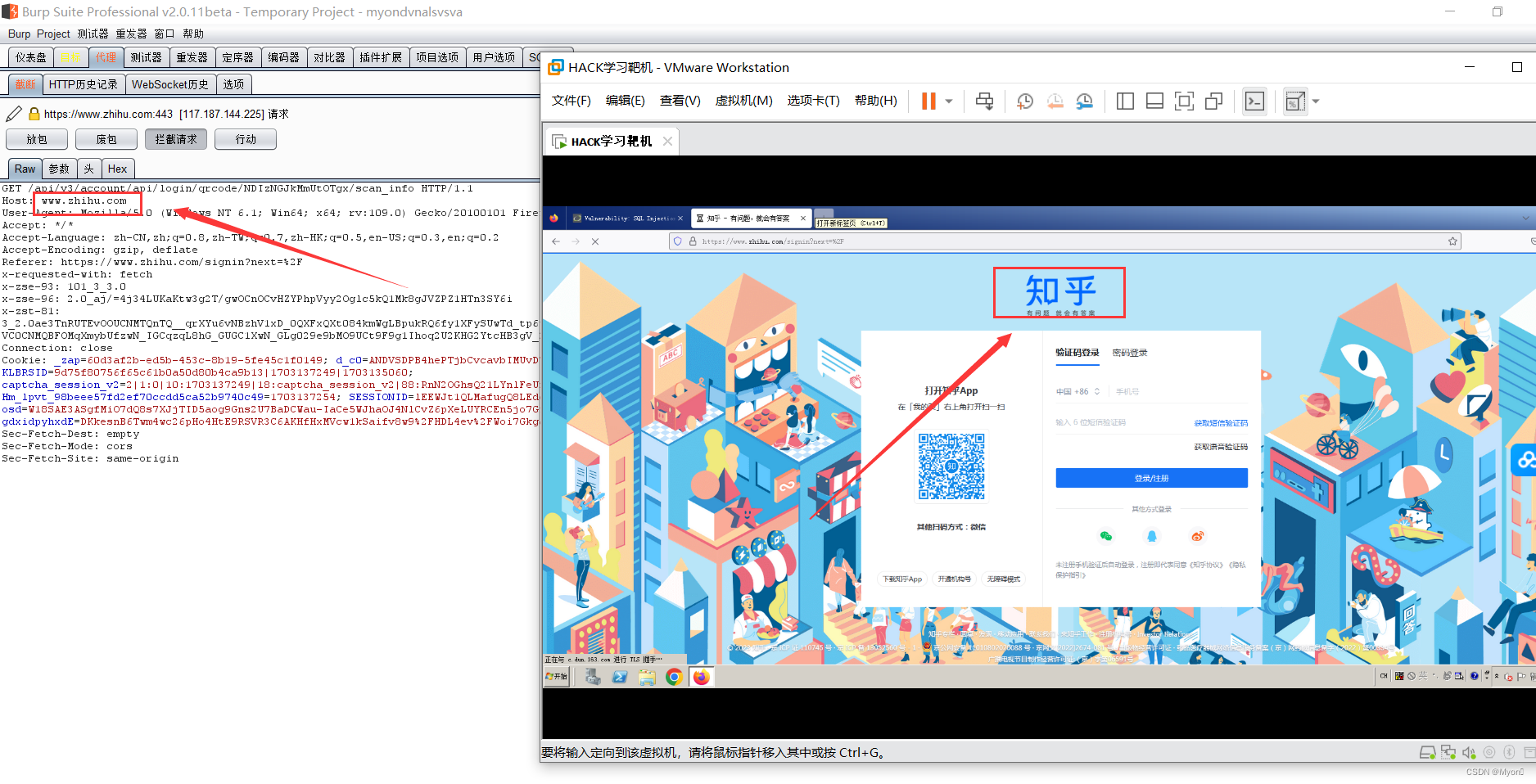1536x784 pixels.
Task: Open the dropdown arrow next to pause button
Action: (949, 101)
